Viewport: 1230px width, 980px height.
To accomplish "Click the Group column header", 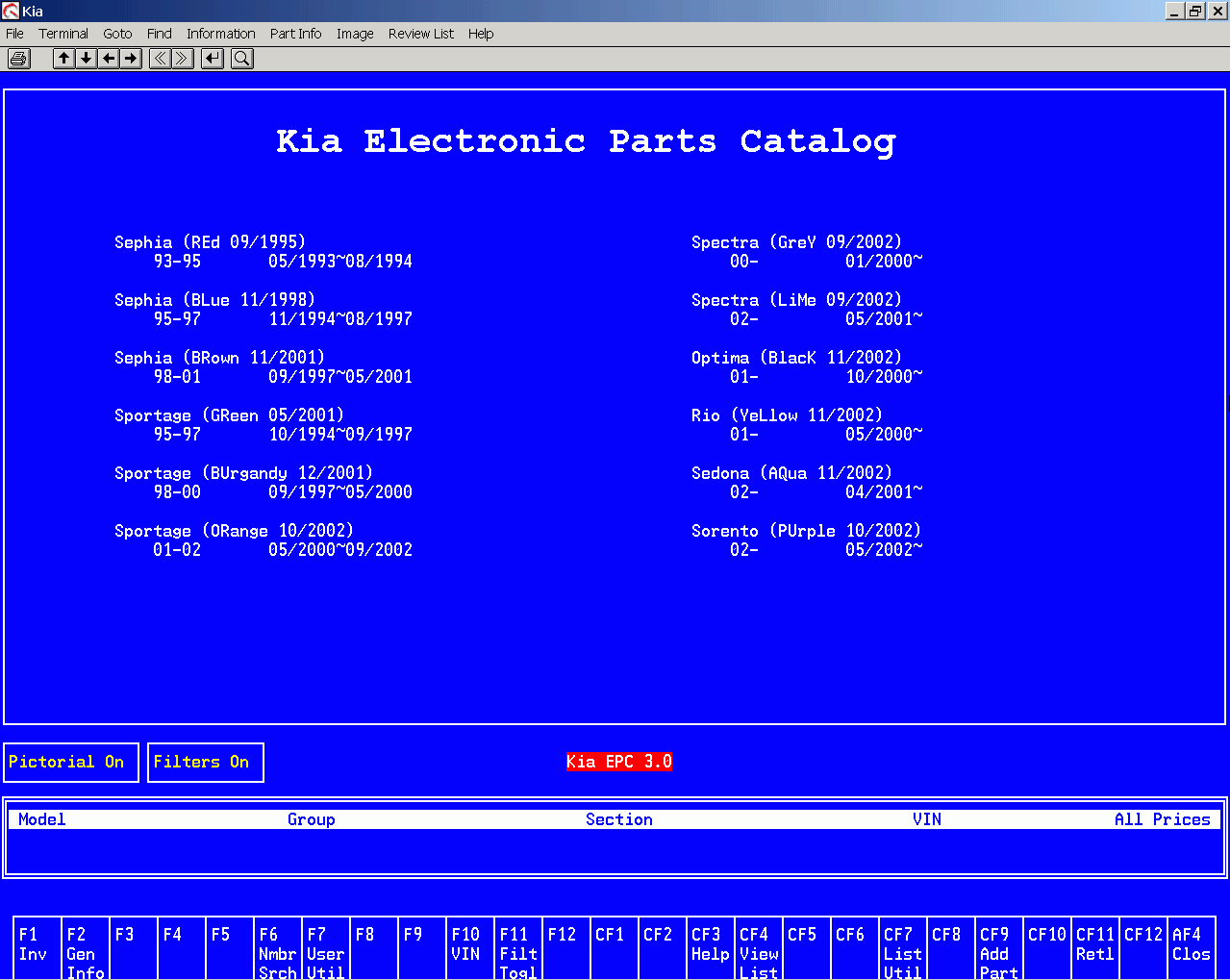I will 312,819.
